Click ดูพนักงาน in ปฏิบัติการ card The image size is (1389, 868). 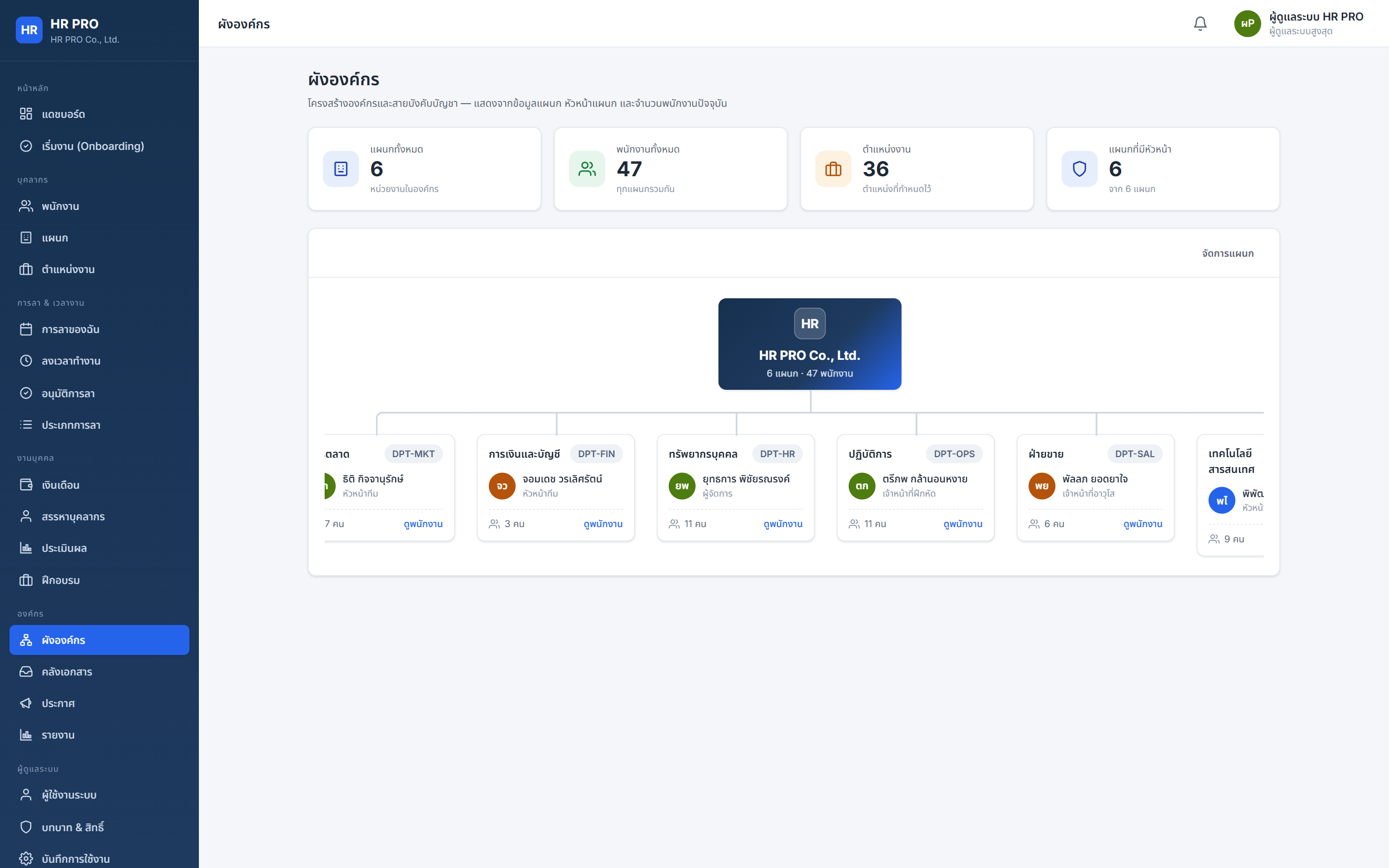(x=962, y=523)
